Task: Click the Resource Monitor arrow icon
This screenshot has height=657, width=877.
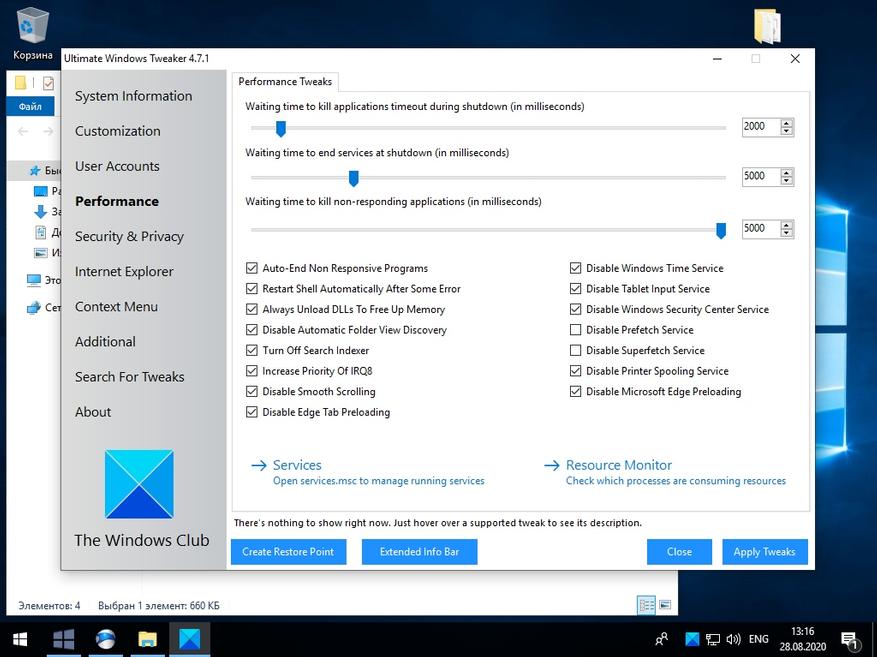Action: (551, 465)
